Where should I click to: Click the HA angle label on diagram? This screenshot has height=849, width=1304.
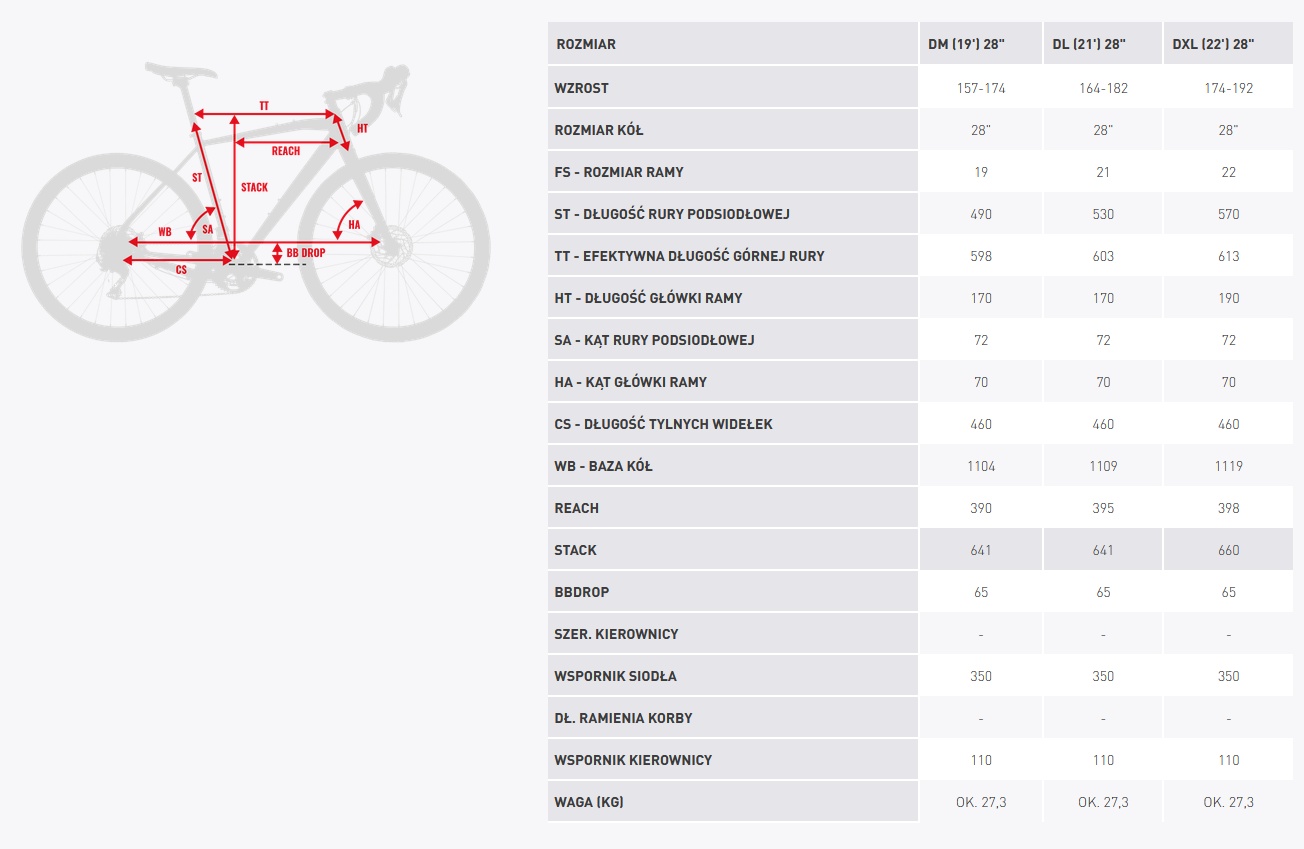click(x=354, y=225)
